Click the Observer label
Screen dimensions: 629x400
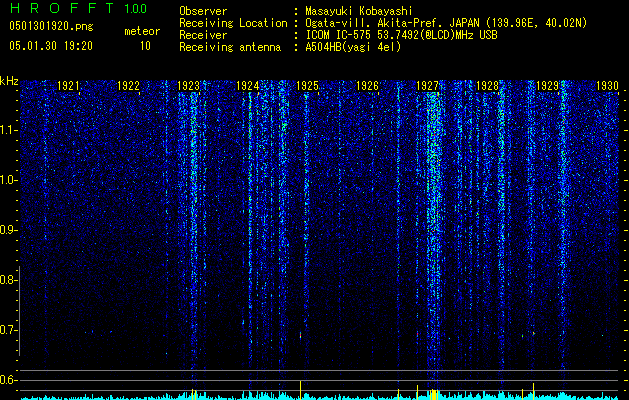(203, 11)
